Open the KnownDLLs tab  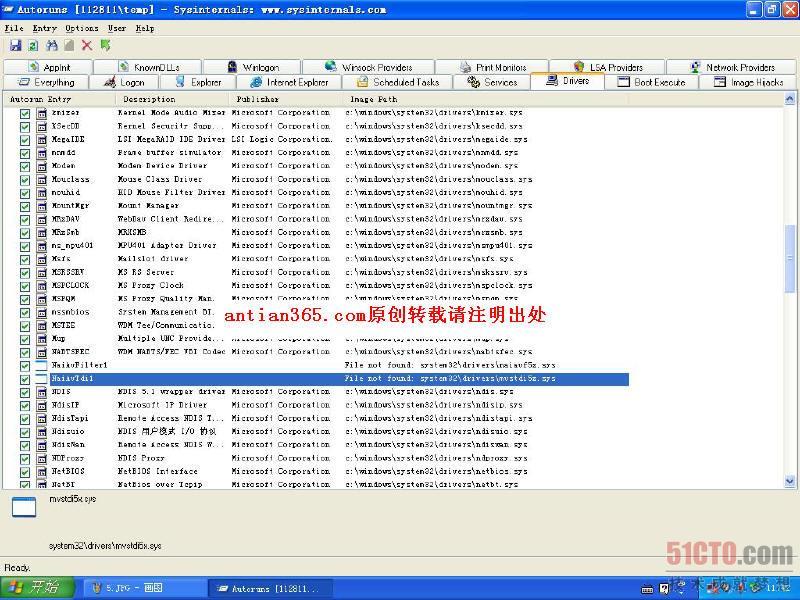(x=148, y=67)
